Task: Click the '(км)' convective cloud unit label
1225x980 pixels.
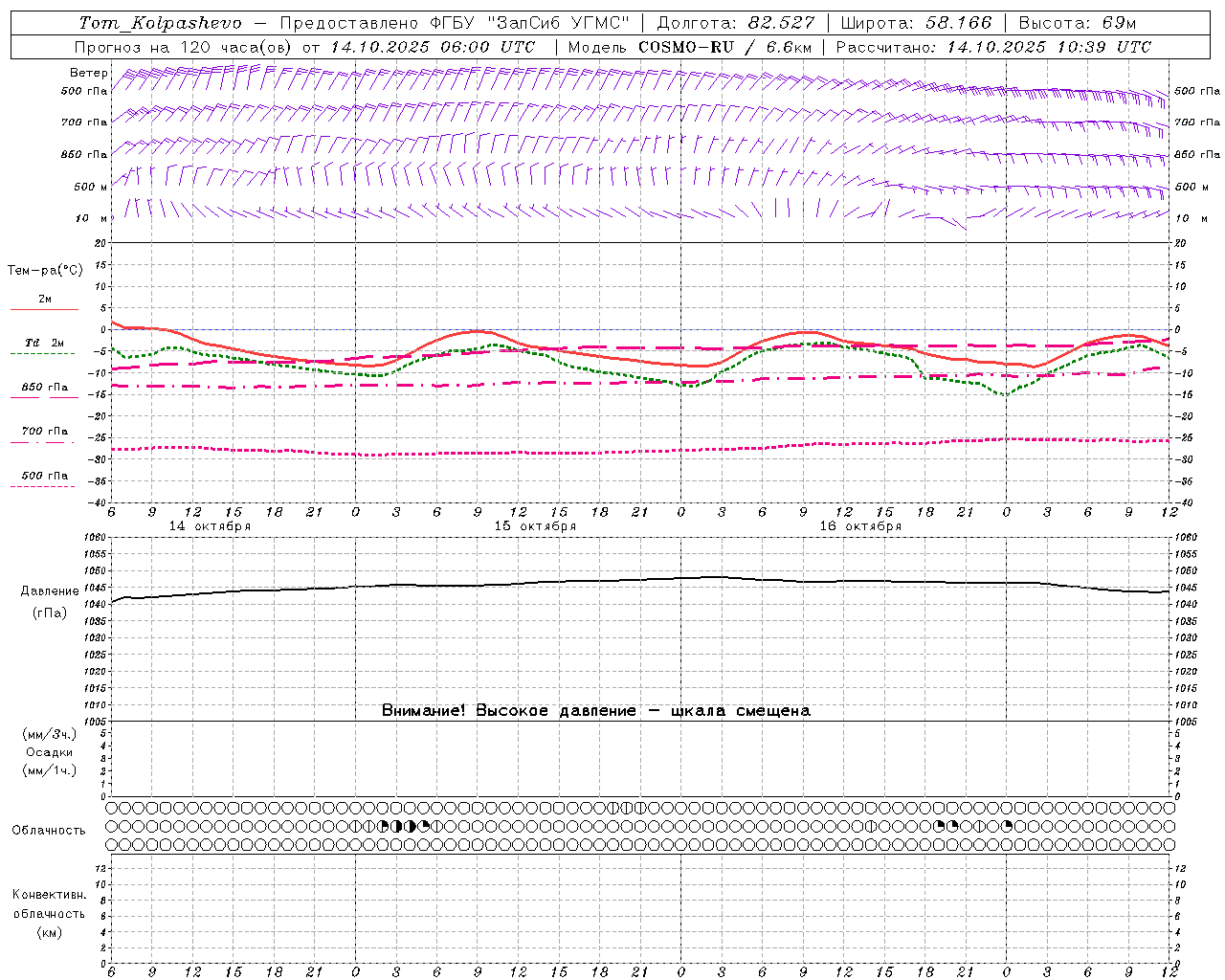Action: 49,932
